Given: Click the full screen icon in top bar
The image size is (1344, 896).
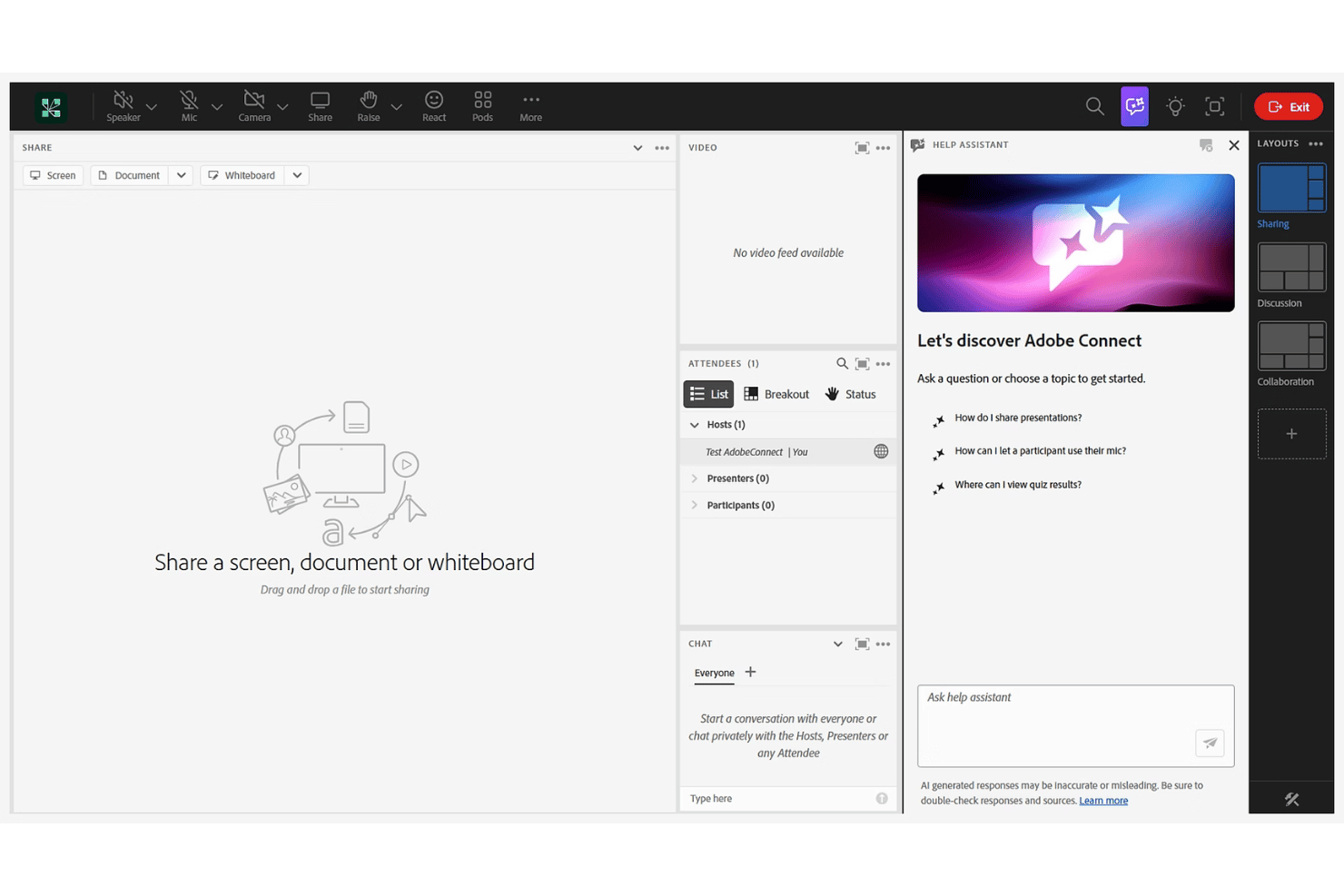Looking at the screenshot, I should pos(1215,106).
